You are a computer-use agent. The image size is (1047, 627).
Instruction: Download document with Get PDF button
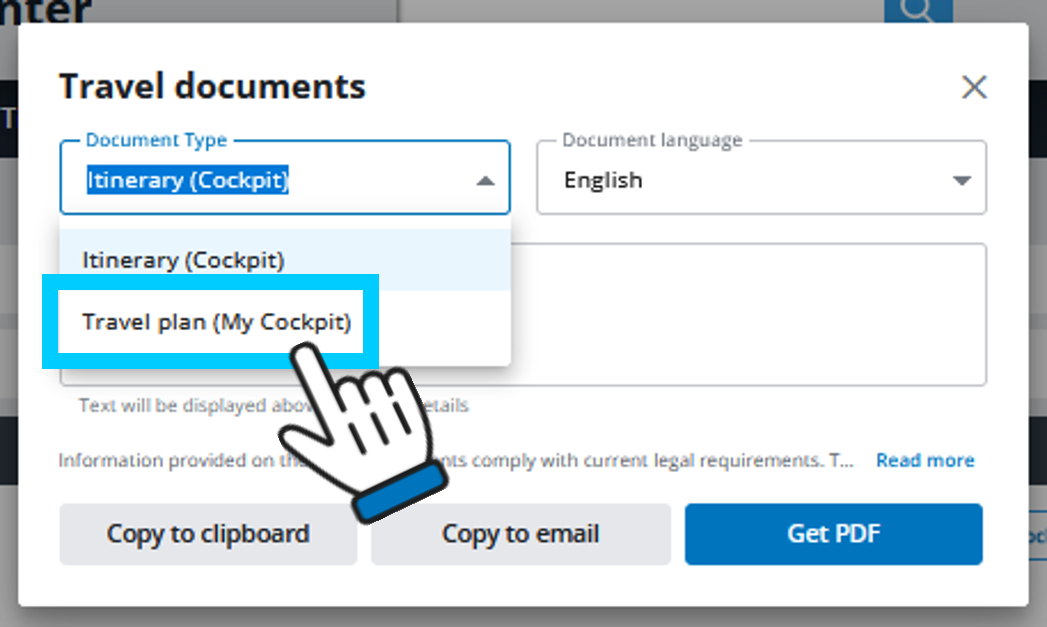[x=833, y=534]
